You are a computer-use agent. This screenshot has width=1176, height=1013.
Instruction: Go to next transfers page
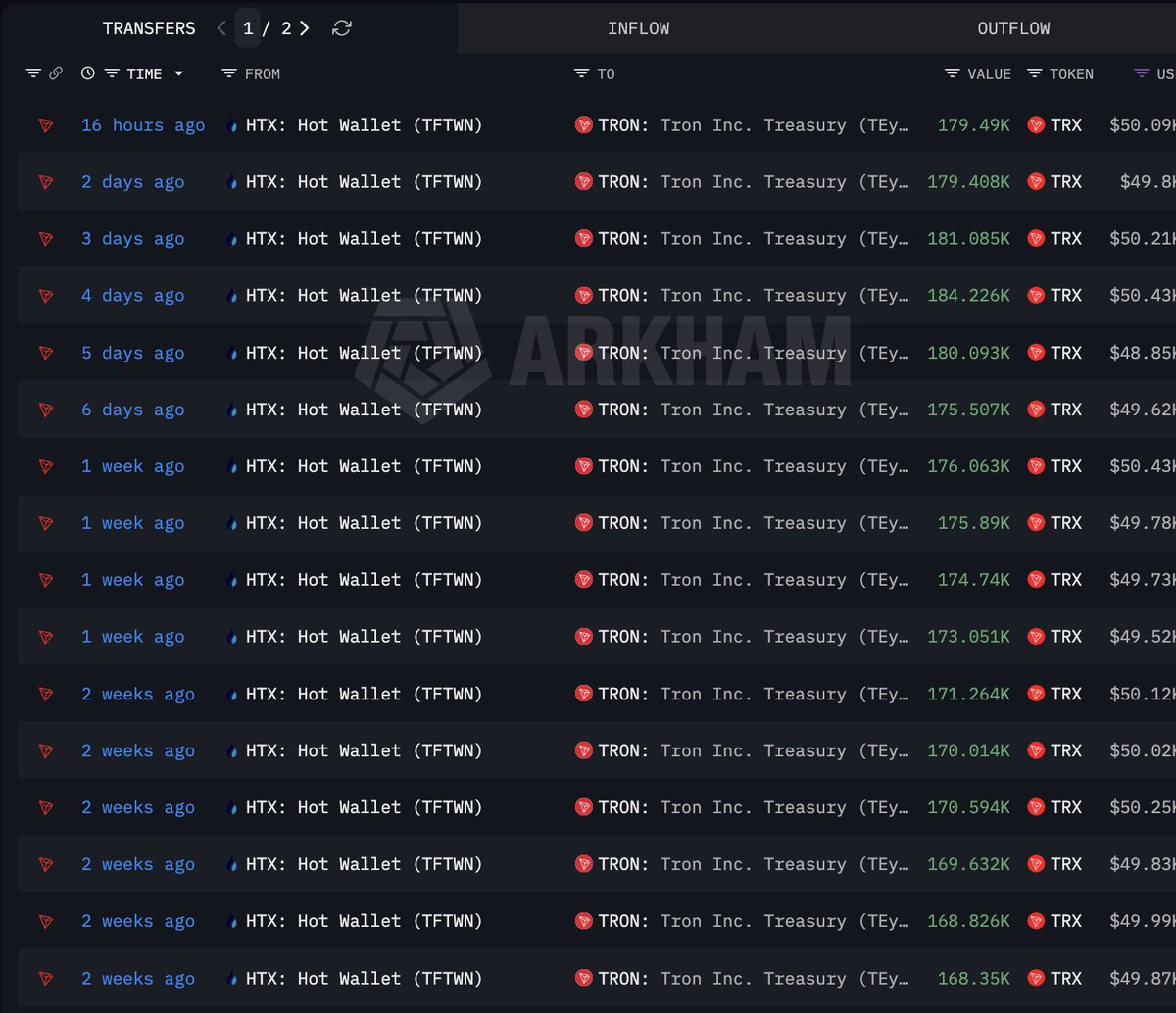tap(305, 28)
